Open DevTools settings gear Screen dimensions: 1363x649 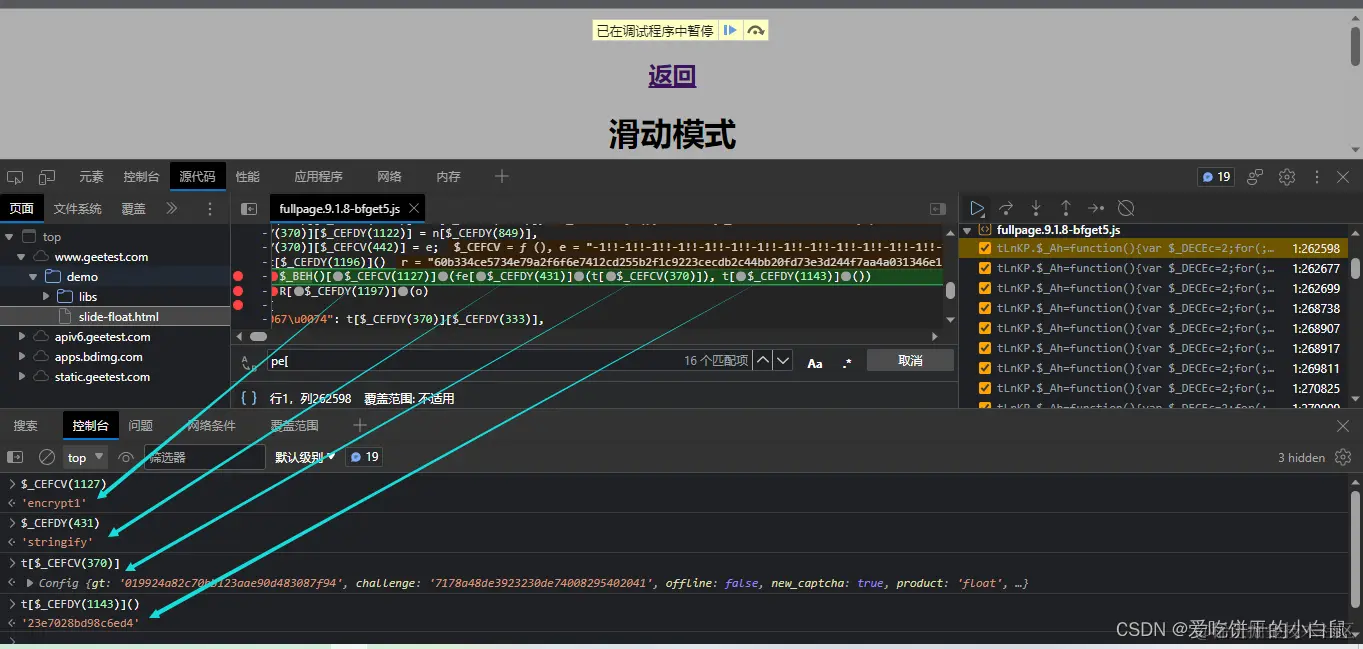(x=1287, y=177)
